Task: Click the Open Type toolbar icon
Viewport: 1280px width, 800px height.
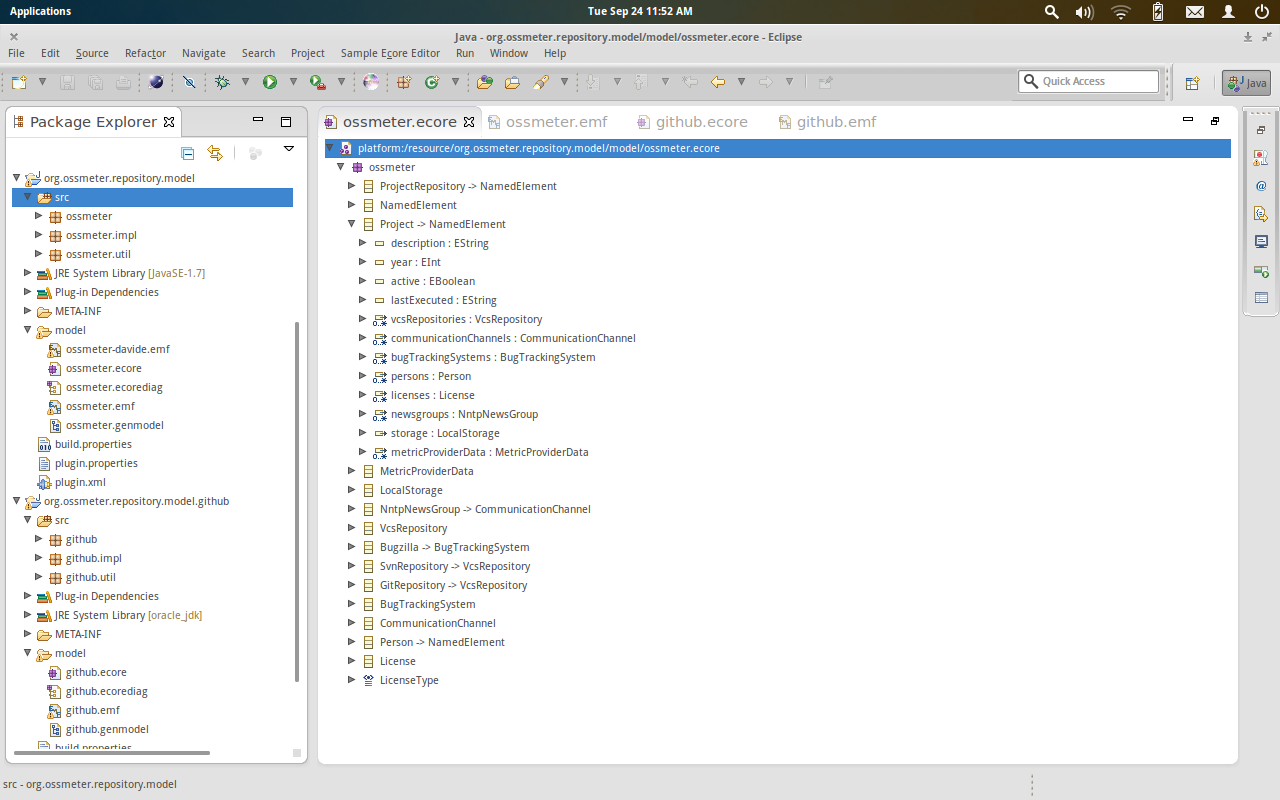Action: tap(485, 82)
